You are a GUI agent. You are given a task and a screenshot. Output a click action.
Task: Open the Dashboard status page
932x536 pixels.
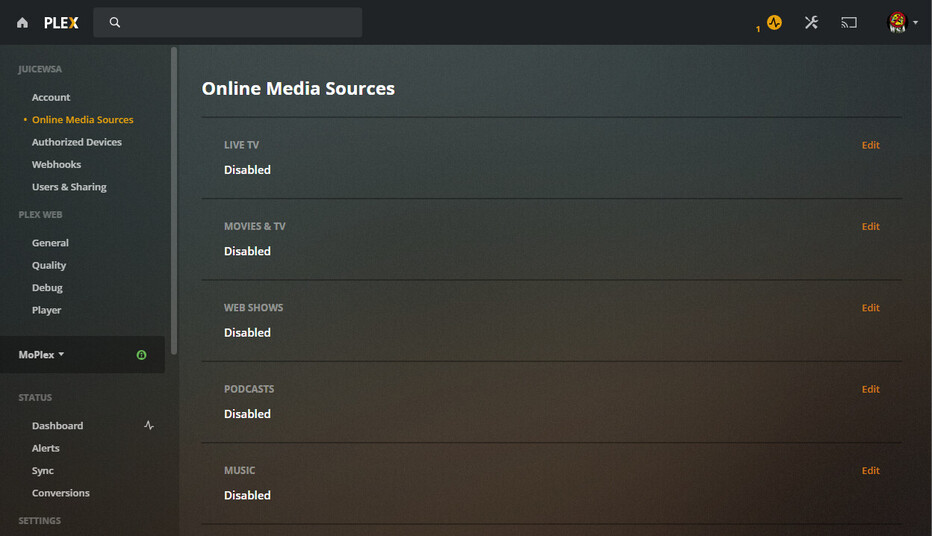[x=58, y=425]
